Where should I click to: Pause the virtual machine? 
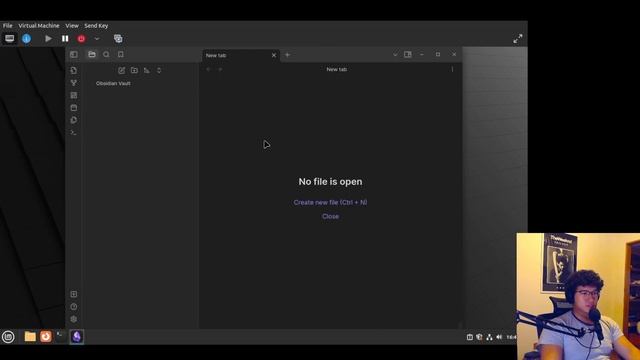65,39
